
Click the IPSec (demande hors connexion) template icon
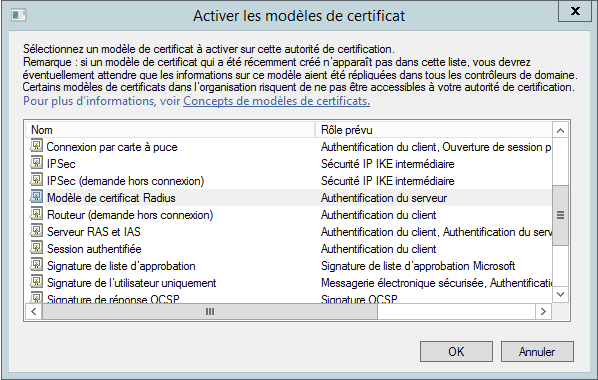click(x=36, y=180)
